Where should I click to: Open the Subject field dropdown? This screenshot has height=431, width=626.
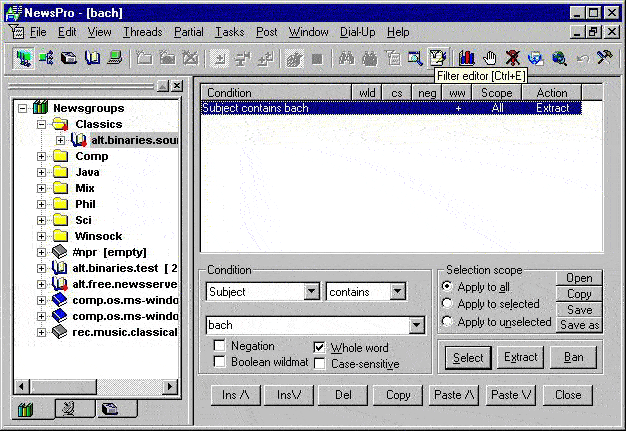click(311, 292)
